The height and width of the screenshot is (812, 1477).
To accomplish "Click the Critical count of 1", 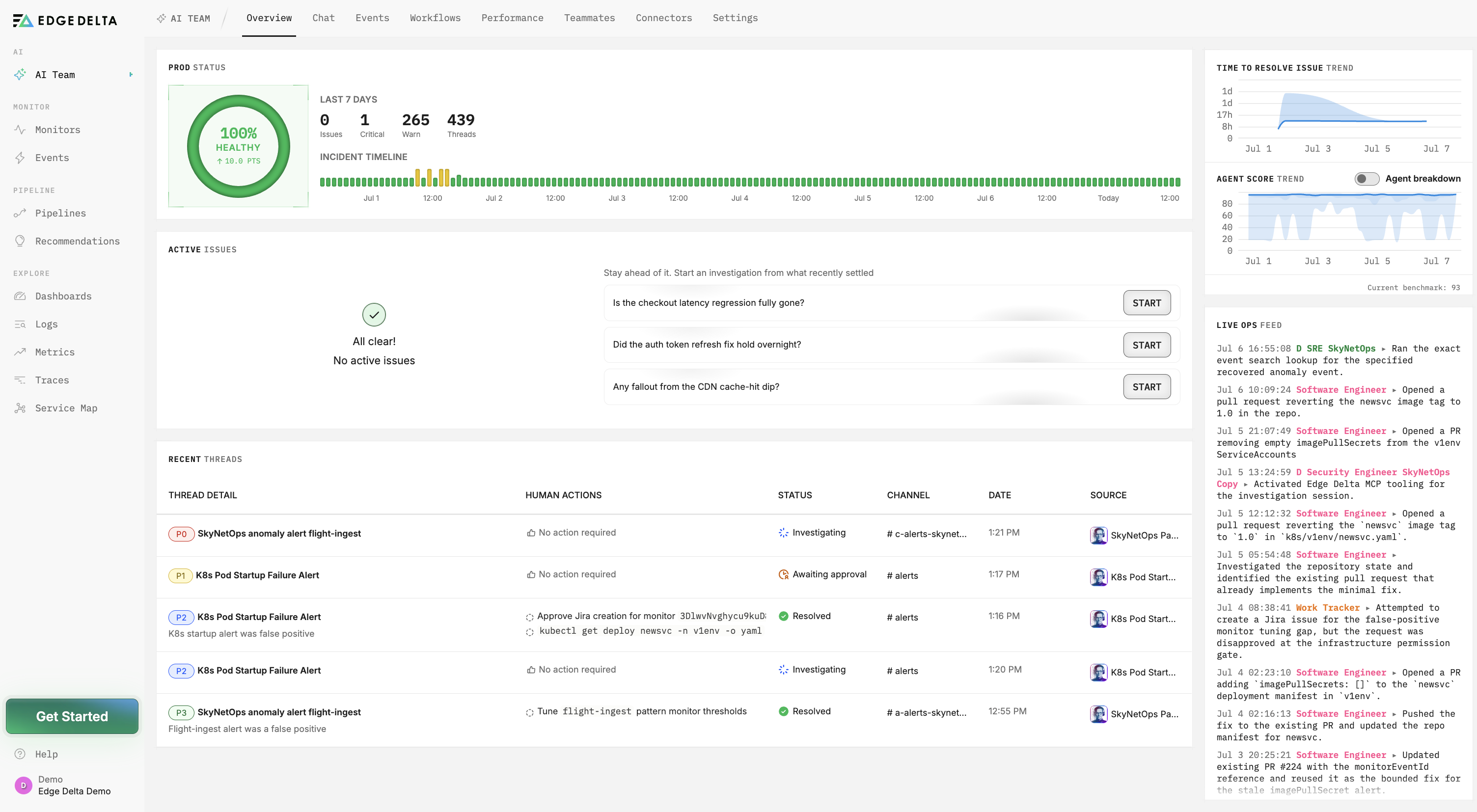I will (x=365, y=120).
